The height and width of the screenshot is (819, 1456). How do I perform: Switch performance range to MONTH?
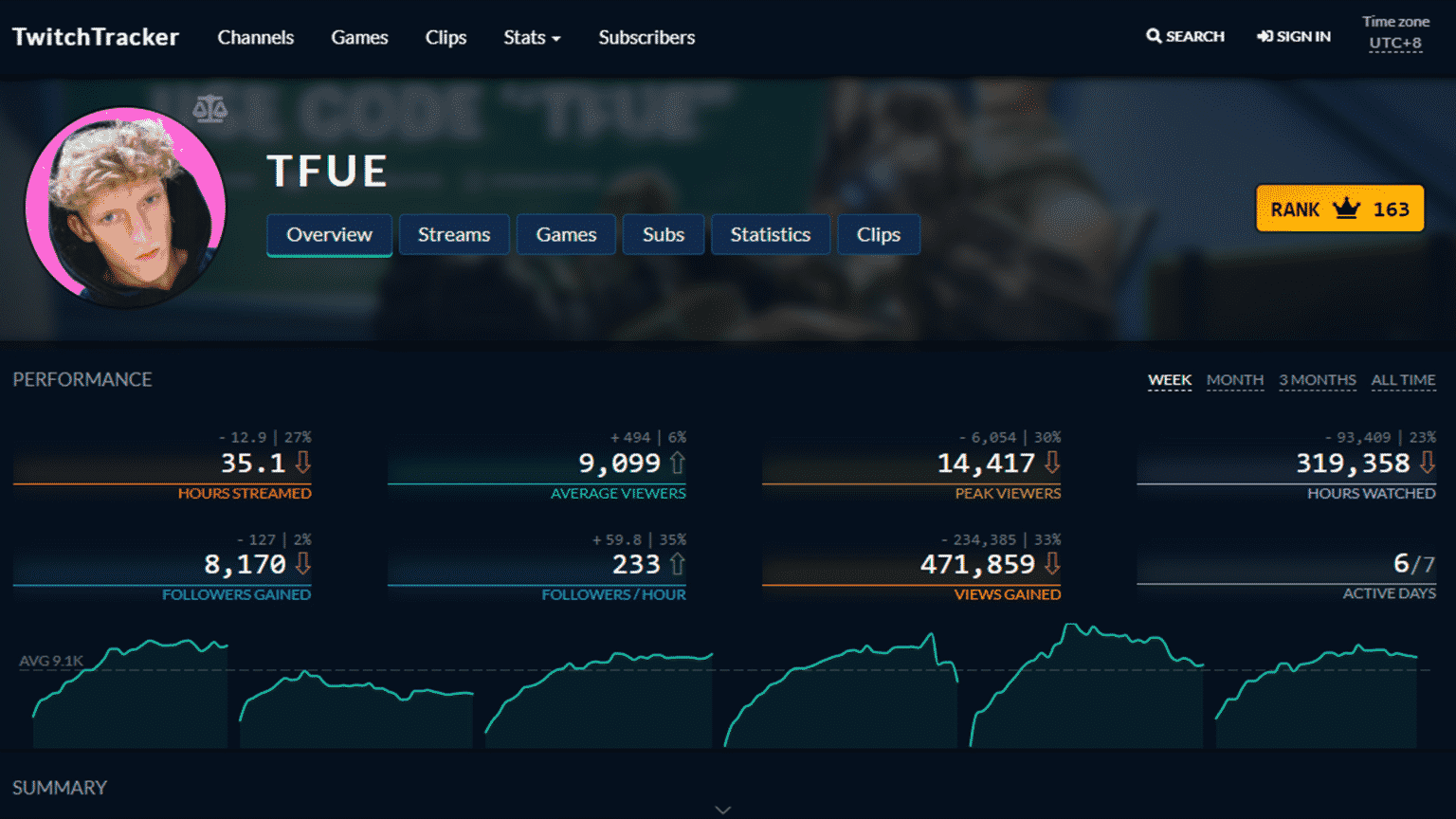click(1234, 379)
